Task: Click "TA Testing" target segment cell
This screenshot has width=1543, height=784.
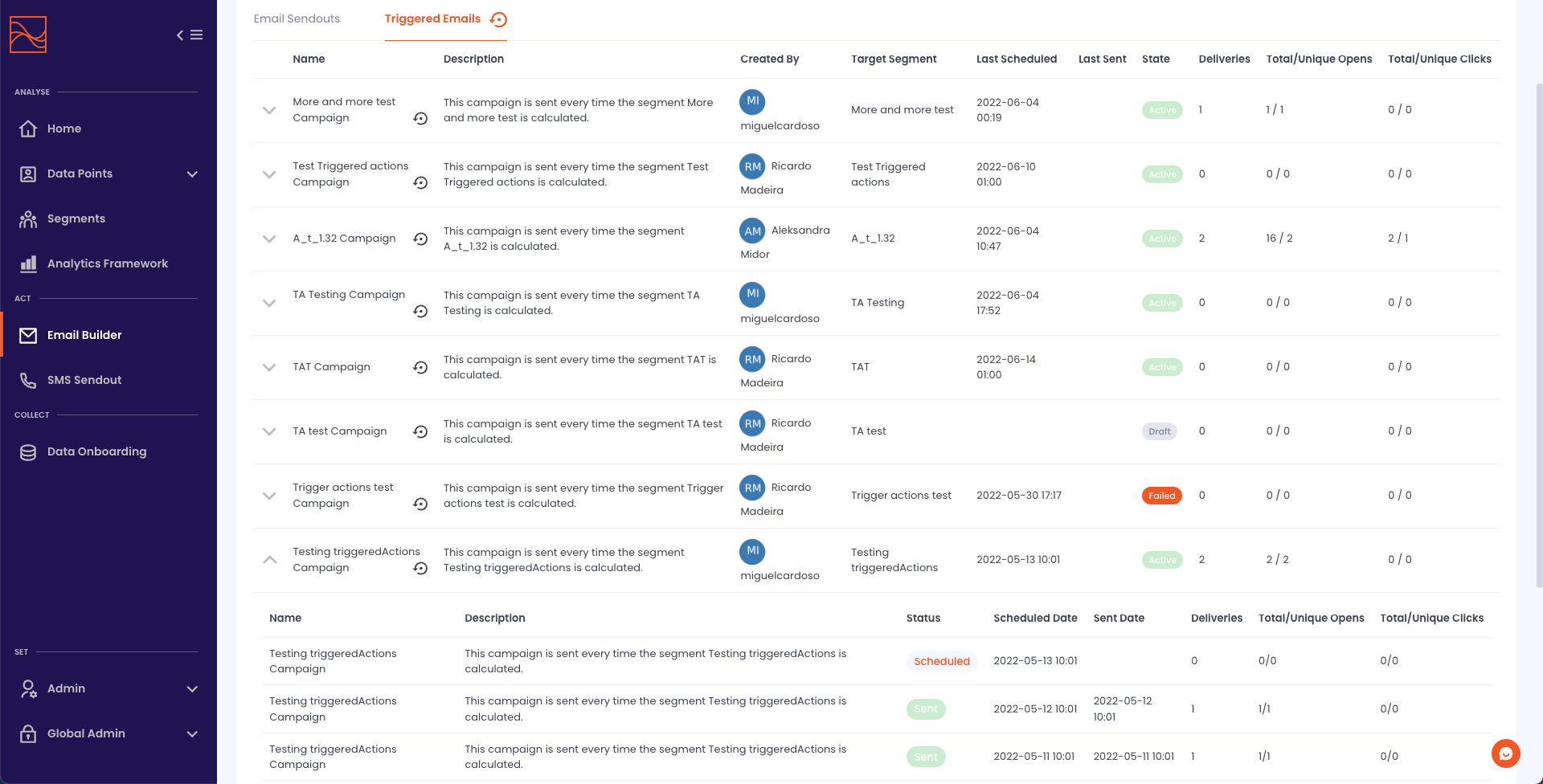Action: coord(878,303)
